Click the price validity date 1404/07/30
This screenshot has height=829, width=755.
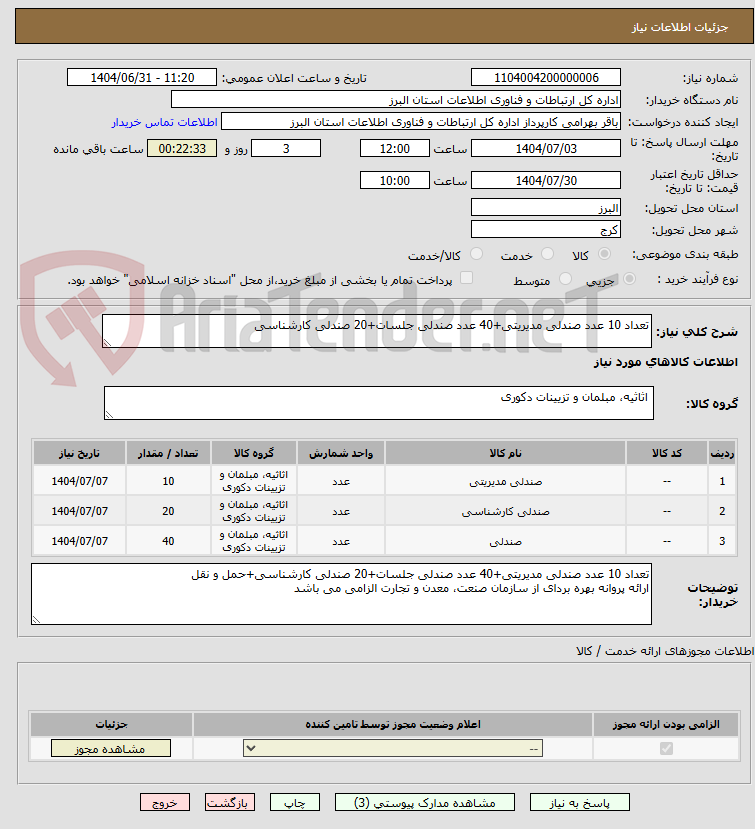[x=546, y=180]
